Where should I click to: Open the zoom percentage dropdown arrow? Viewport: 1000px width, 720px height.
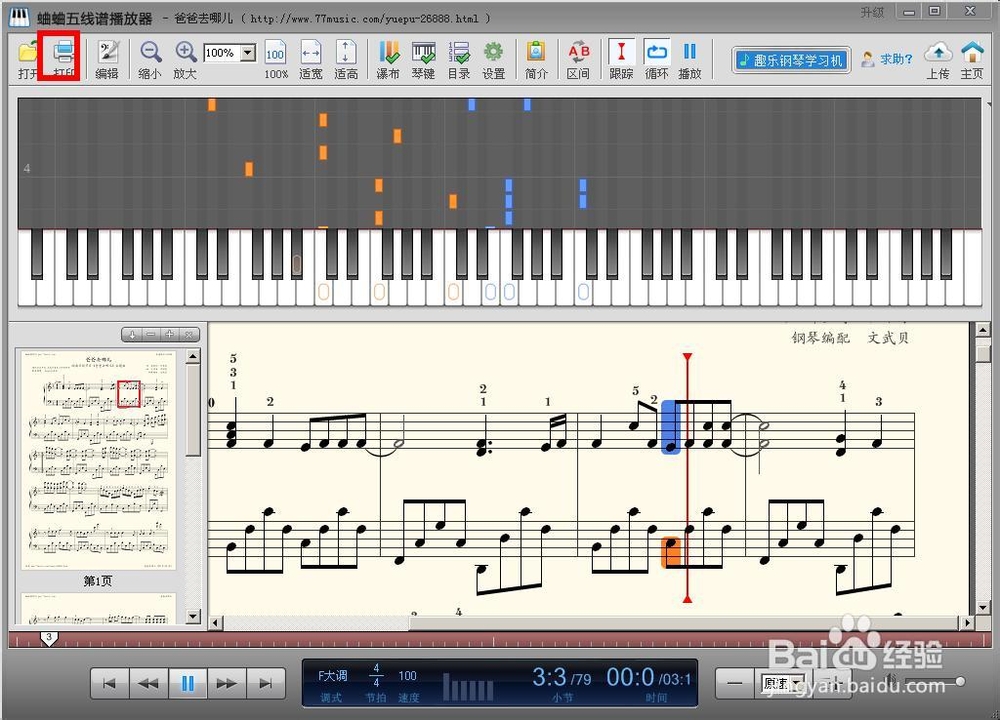coord(248,53)
